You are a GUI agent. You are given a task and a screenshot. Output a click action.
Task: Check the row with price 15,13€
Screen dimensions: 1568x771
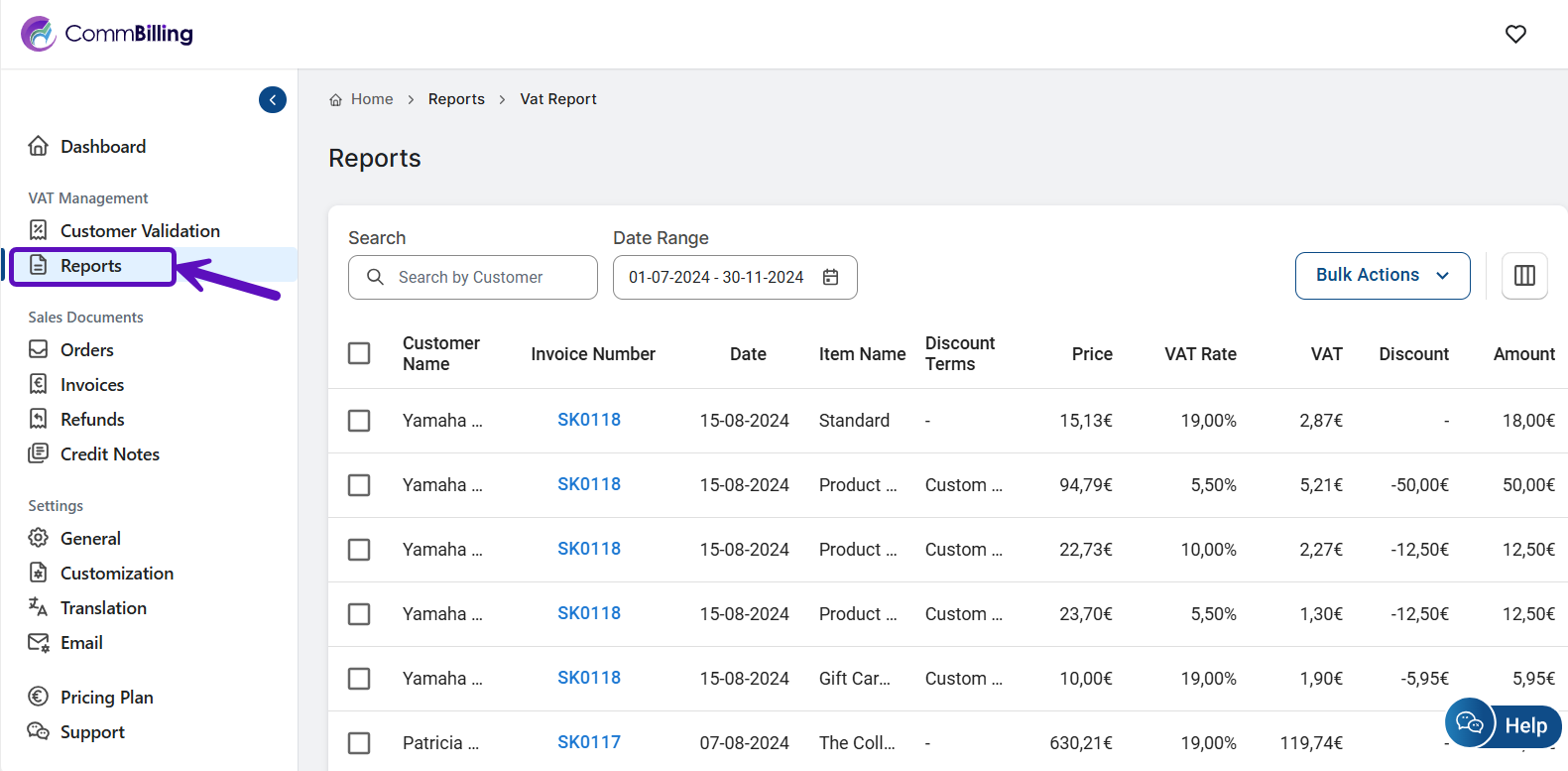pyautogui.click(x=359, y=421)
